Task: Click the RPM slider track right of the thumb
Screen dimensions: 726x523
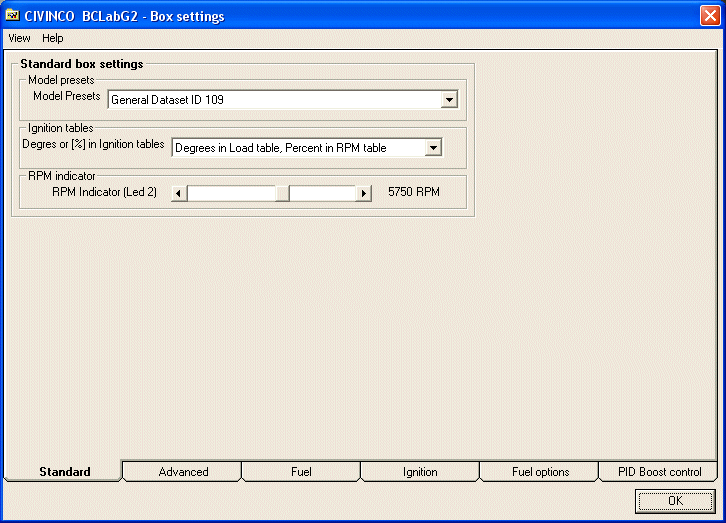Action: pos(322,193)
